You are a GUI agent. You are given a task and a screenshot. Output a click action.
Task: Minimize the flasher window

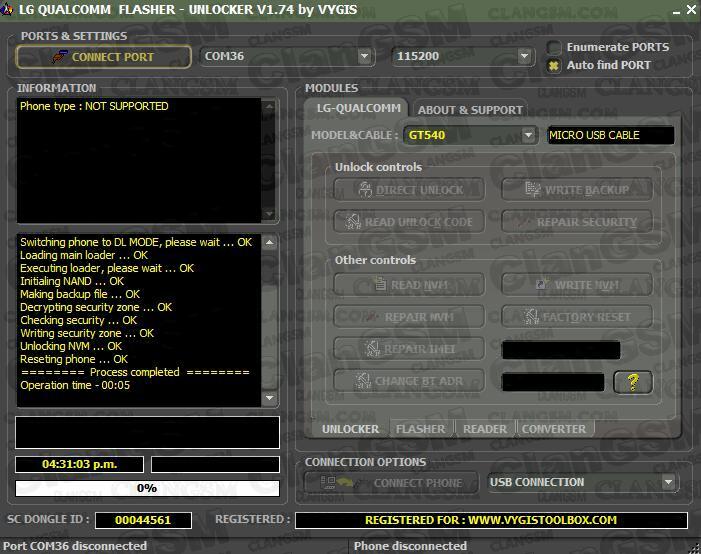coord(676,11)
